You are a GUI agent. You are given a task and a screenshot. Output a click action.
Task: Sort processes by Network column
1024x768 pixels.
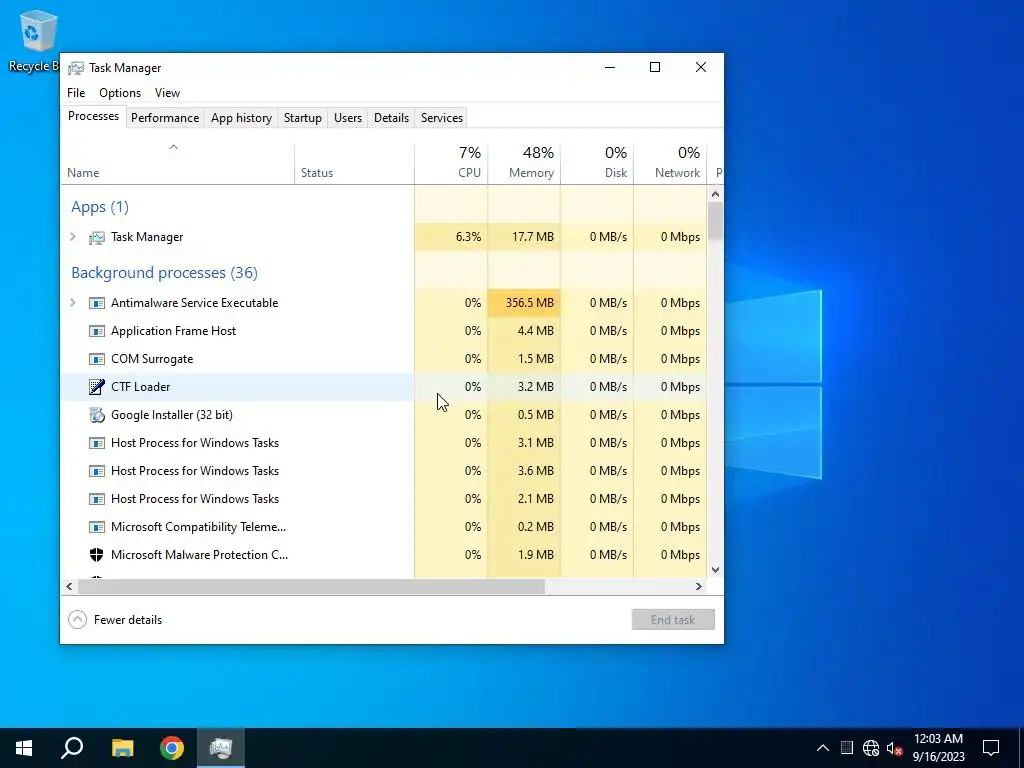671,163
